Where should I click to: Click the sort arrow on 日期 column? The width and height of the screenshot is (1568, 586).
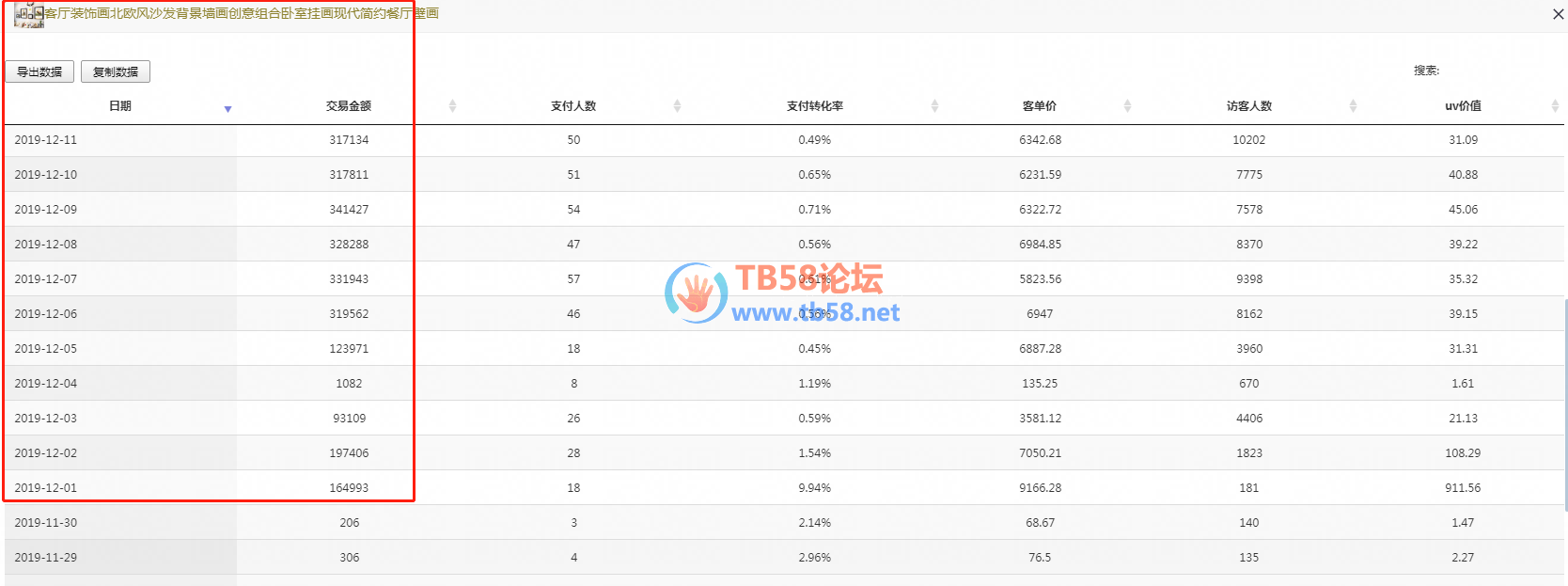(227, 109)
